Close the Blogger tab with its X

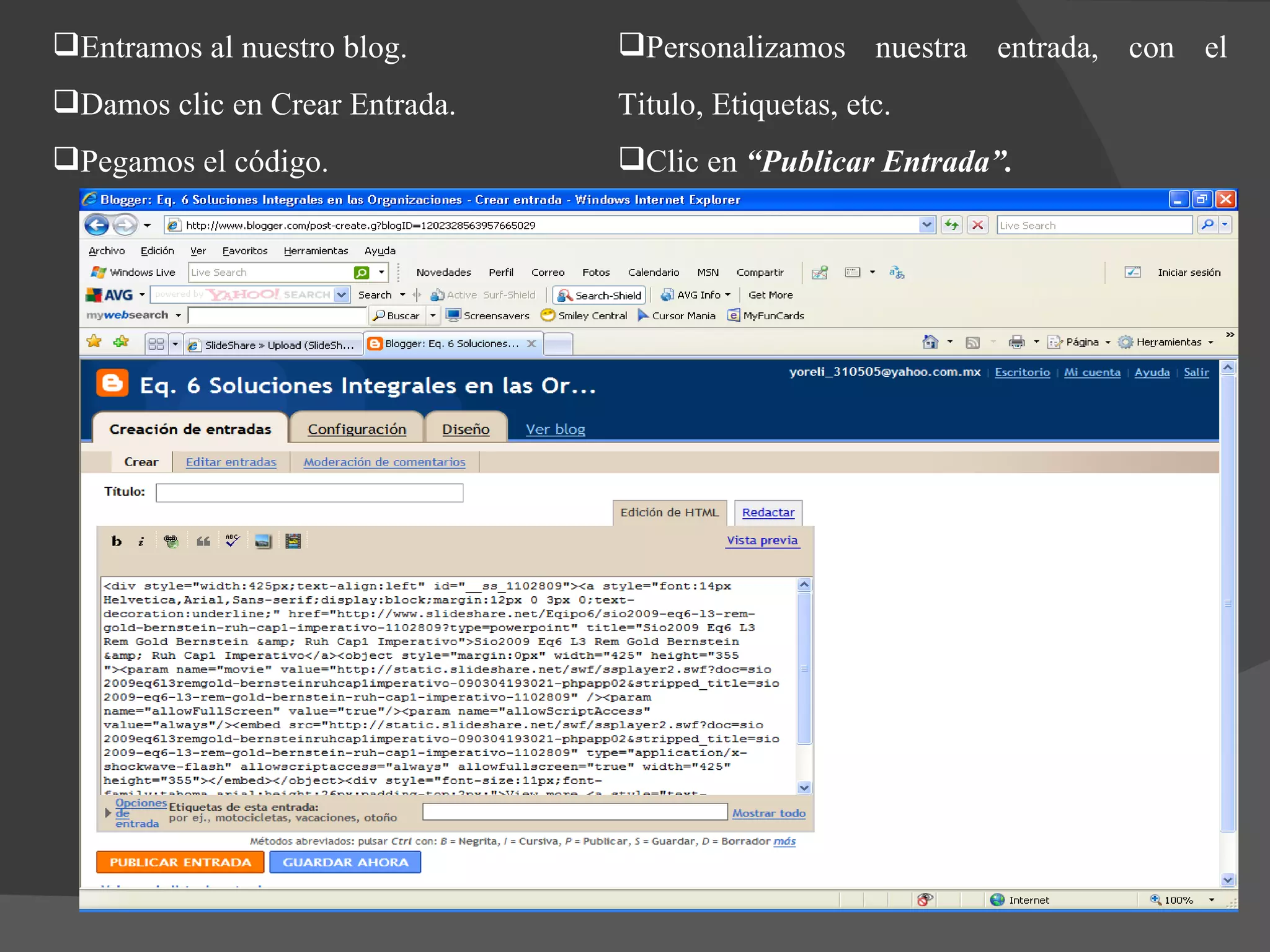(531, 343)
